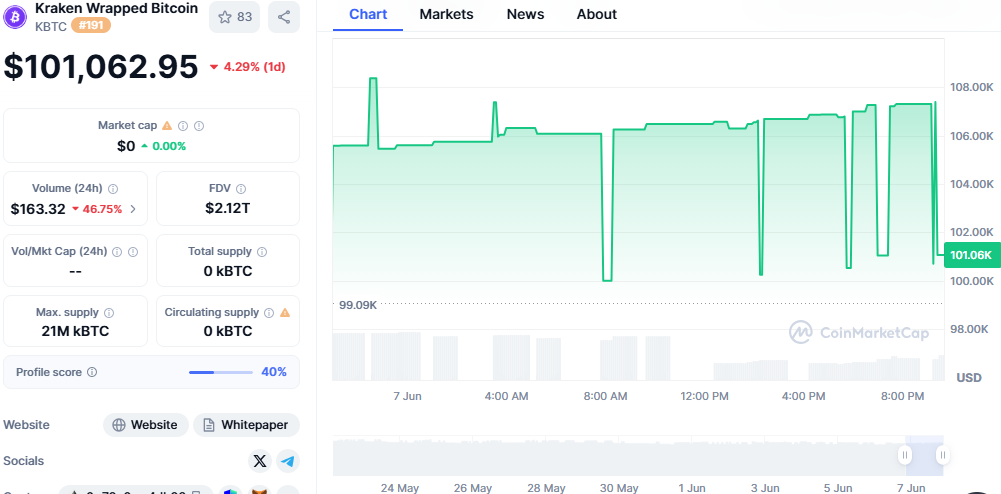Click the 108.00K y-axis price label
Screen dimensions: 1001x494
(x=972, y=87)
